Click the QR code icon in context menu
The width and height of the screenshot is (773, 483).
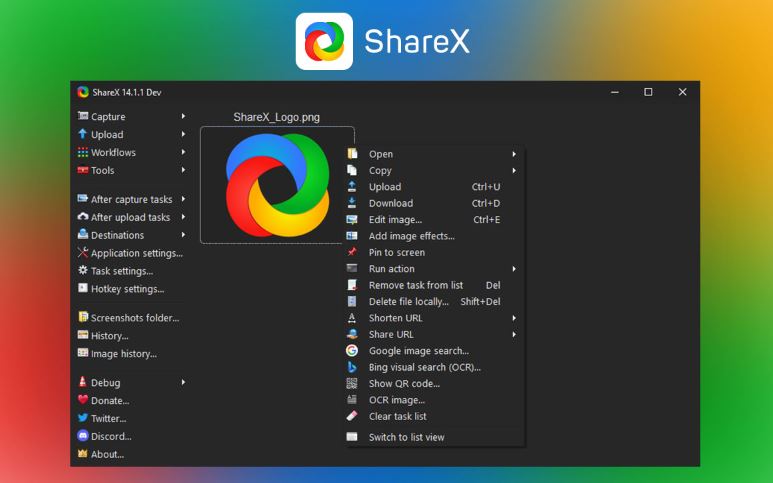(352, 383)
